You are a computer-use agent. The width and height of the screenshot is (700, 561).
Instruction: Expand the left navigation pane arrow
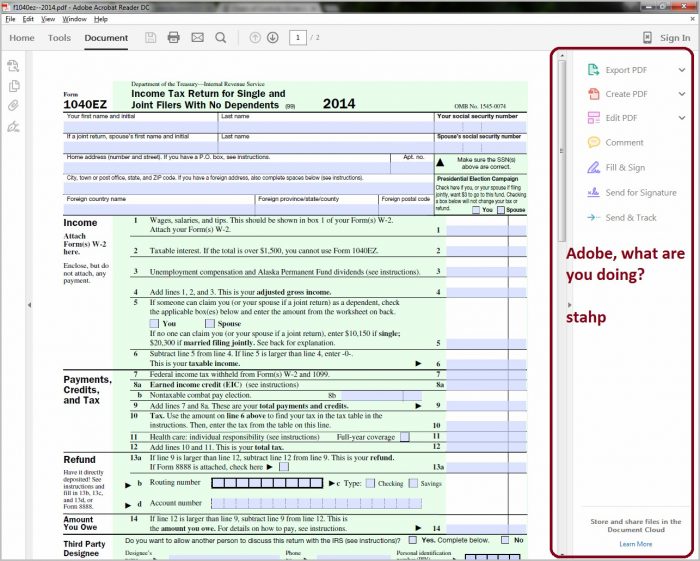click(x=29, y=305)
